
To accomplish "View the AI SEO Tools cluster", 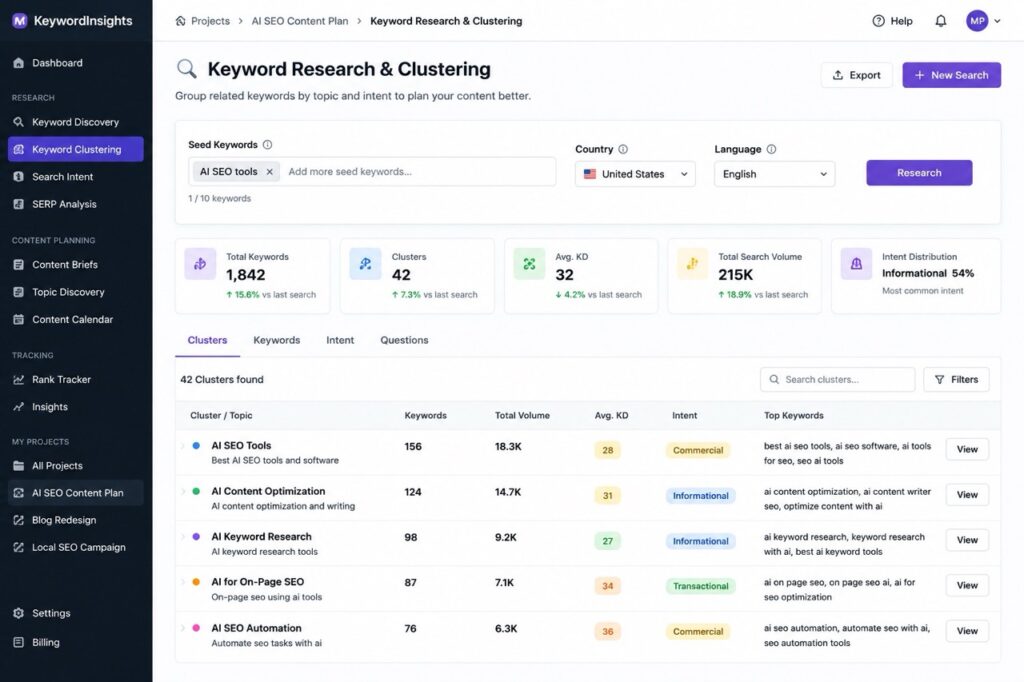I will point(967,449).
